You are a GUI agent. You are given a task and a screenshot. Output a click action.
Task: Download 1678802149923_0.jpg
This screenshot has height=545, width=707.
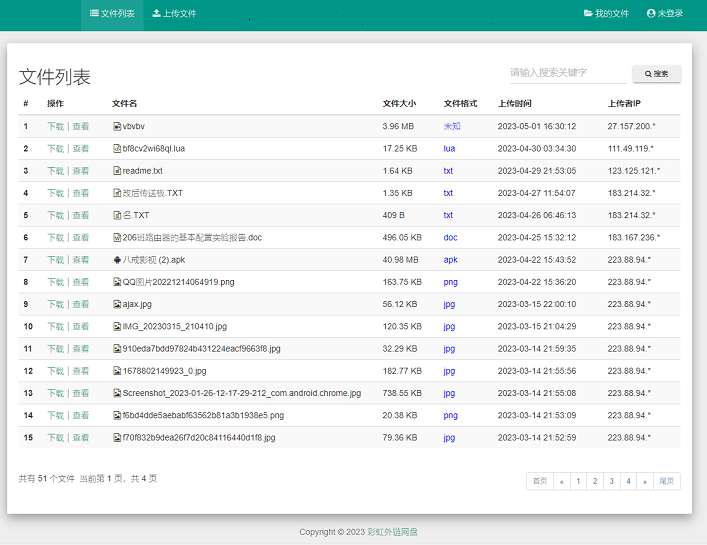pos(56,371)
